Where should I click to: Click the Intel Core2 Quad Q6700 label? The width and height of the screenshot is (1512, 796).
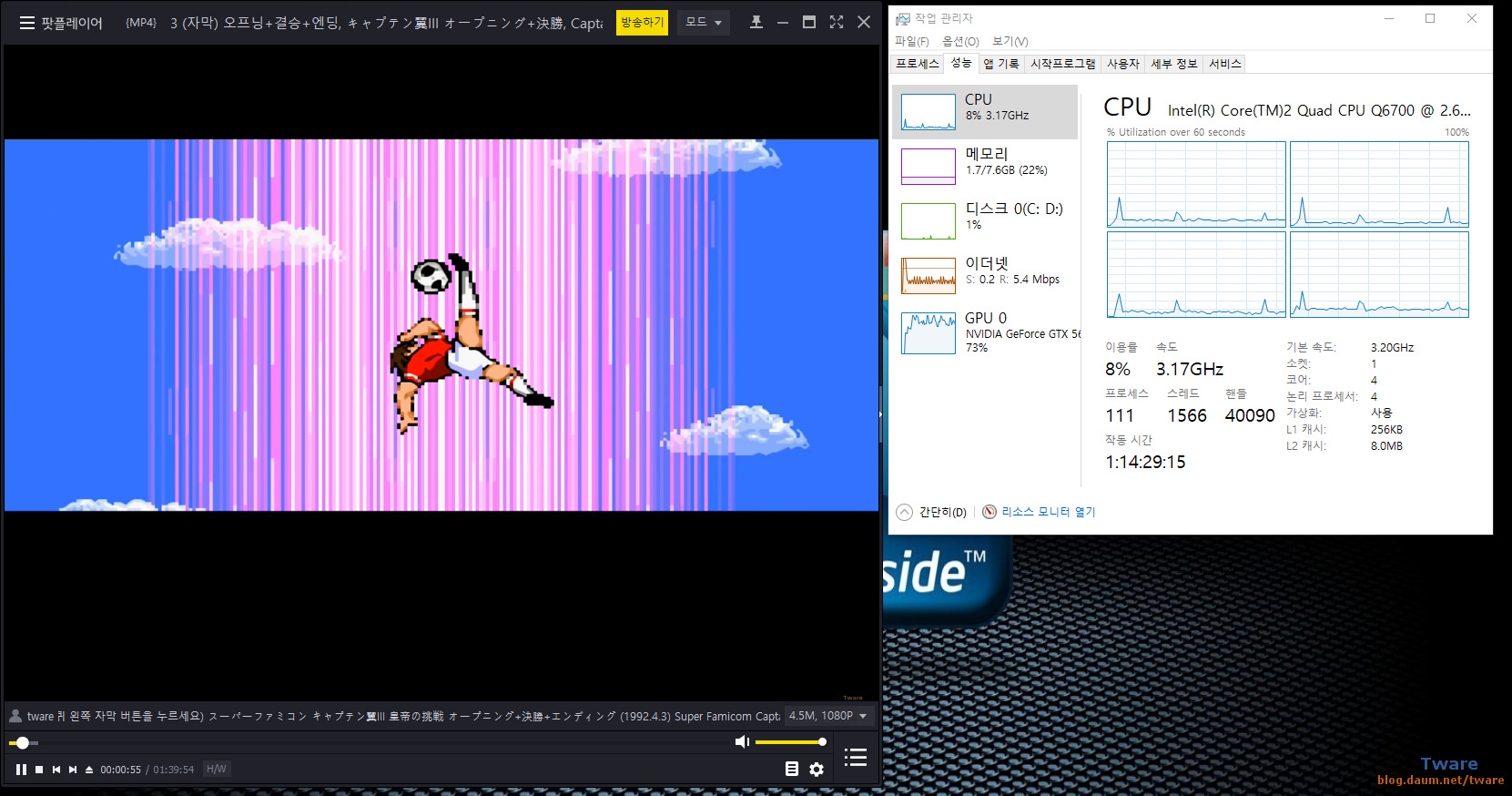(x=1319, y=110)
